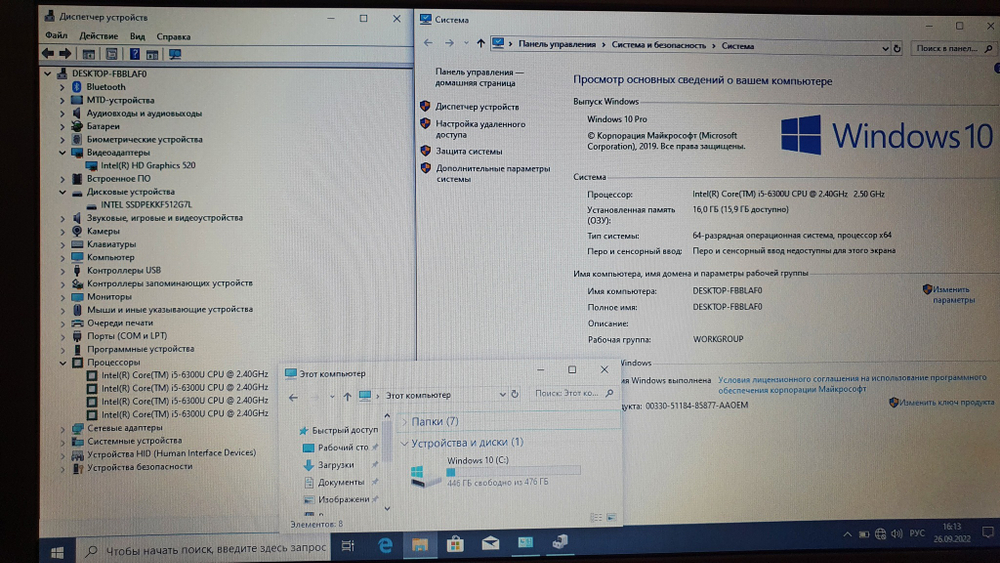The image size is (1000, 563).
Task: Click Up arrow in Этот компьютер window
Action: [347, 397]
